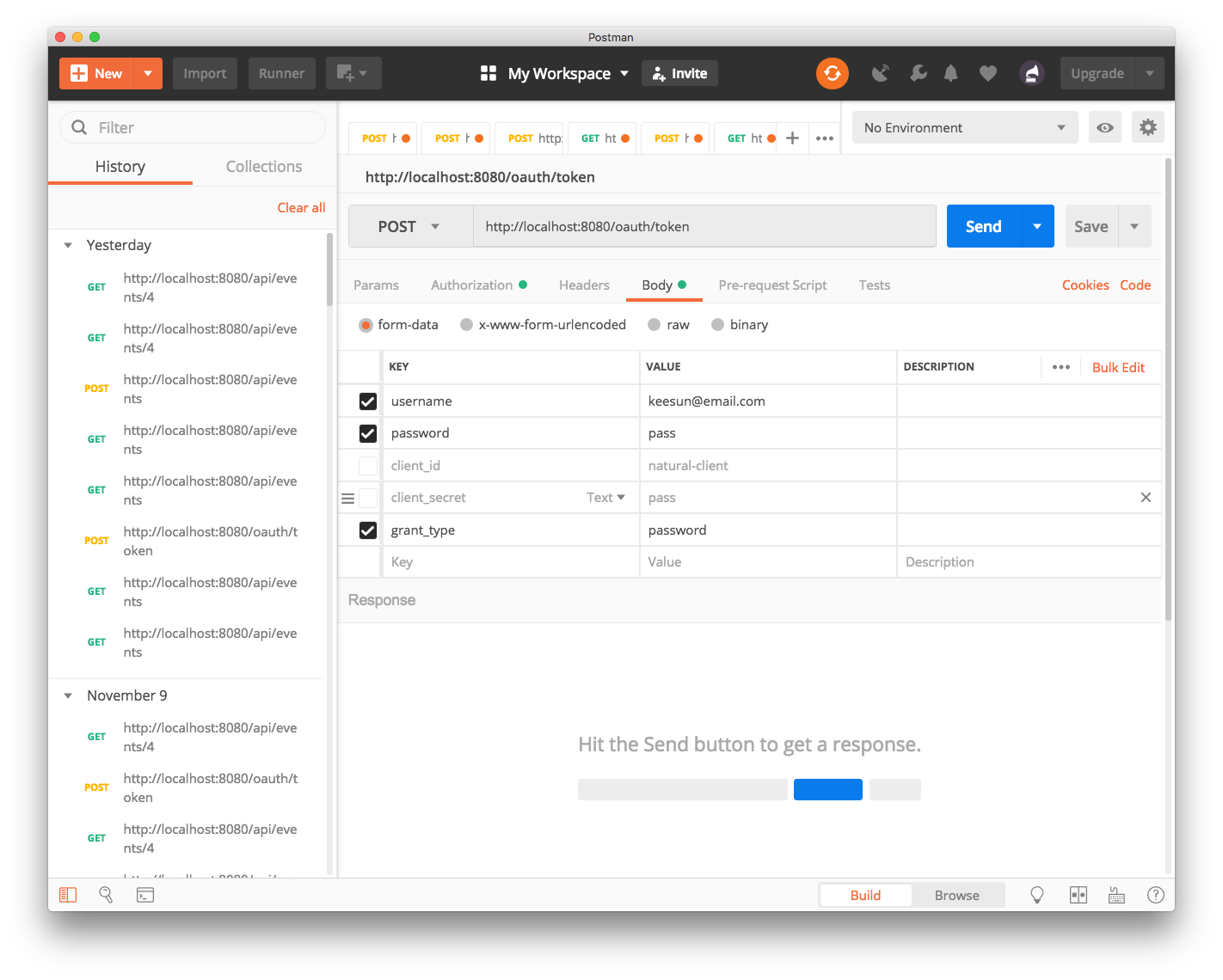Screen dimensions: 1223x980
Task: Select the form-data radio button
Action: coord(366,325)
